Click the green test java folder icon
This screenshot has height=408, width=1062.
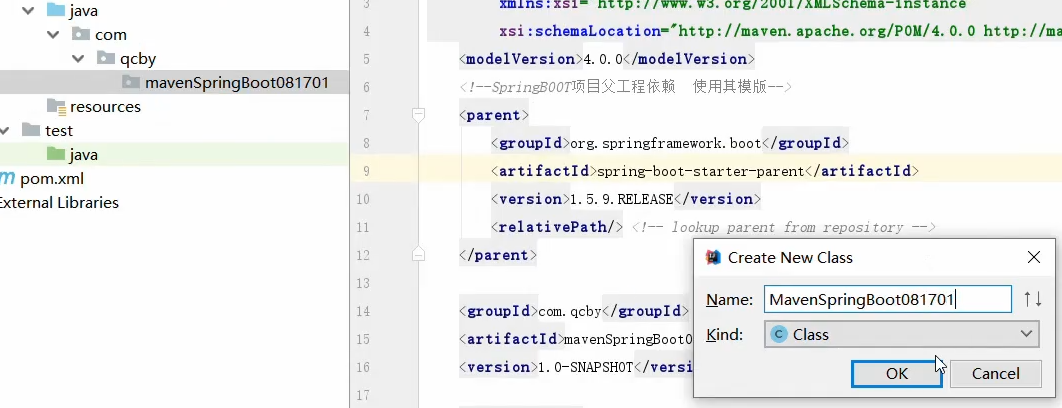(56, 155)
